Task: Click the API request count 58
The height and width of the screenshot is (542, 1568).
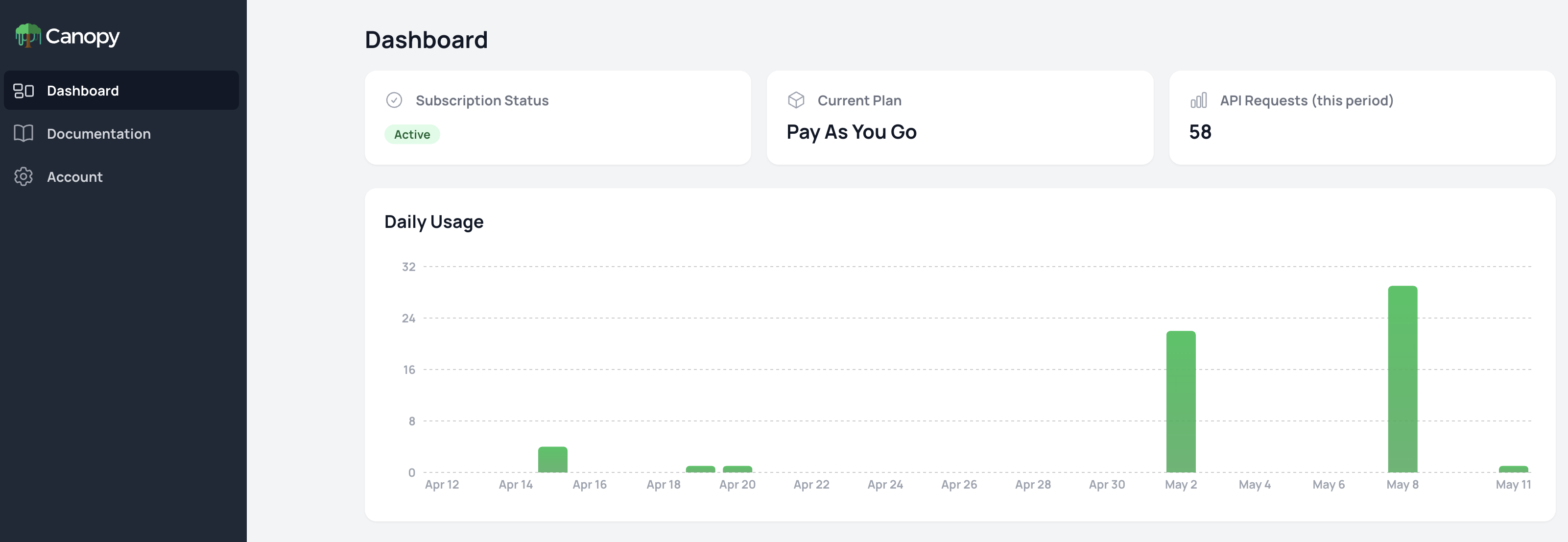Action: (x=1200, y=131)
